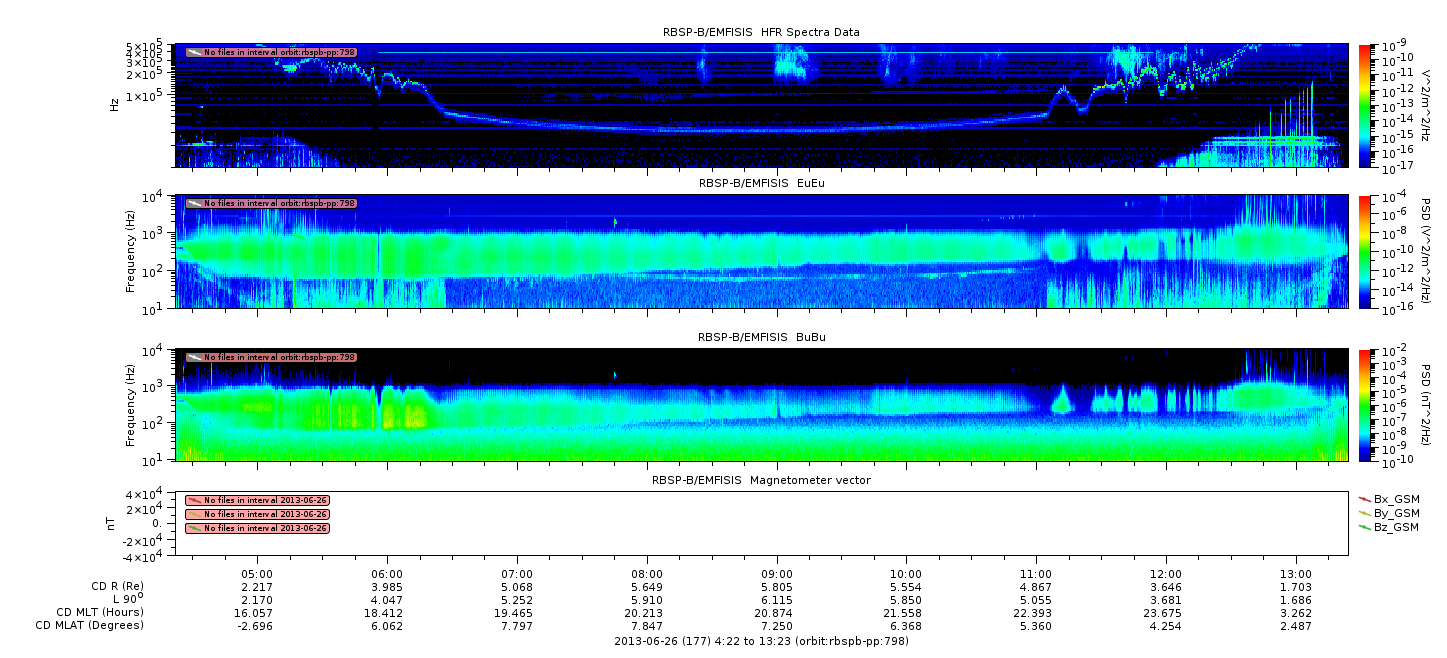Screen dimensions: 1447x658
Task: Click the BuBu PSD color bar
Action: click(x=1365, y=404)
